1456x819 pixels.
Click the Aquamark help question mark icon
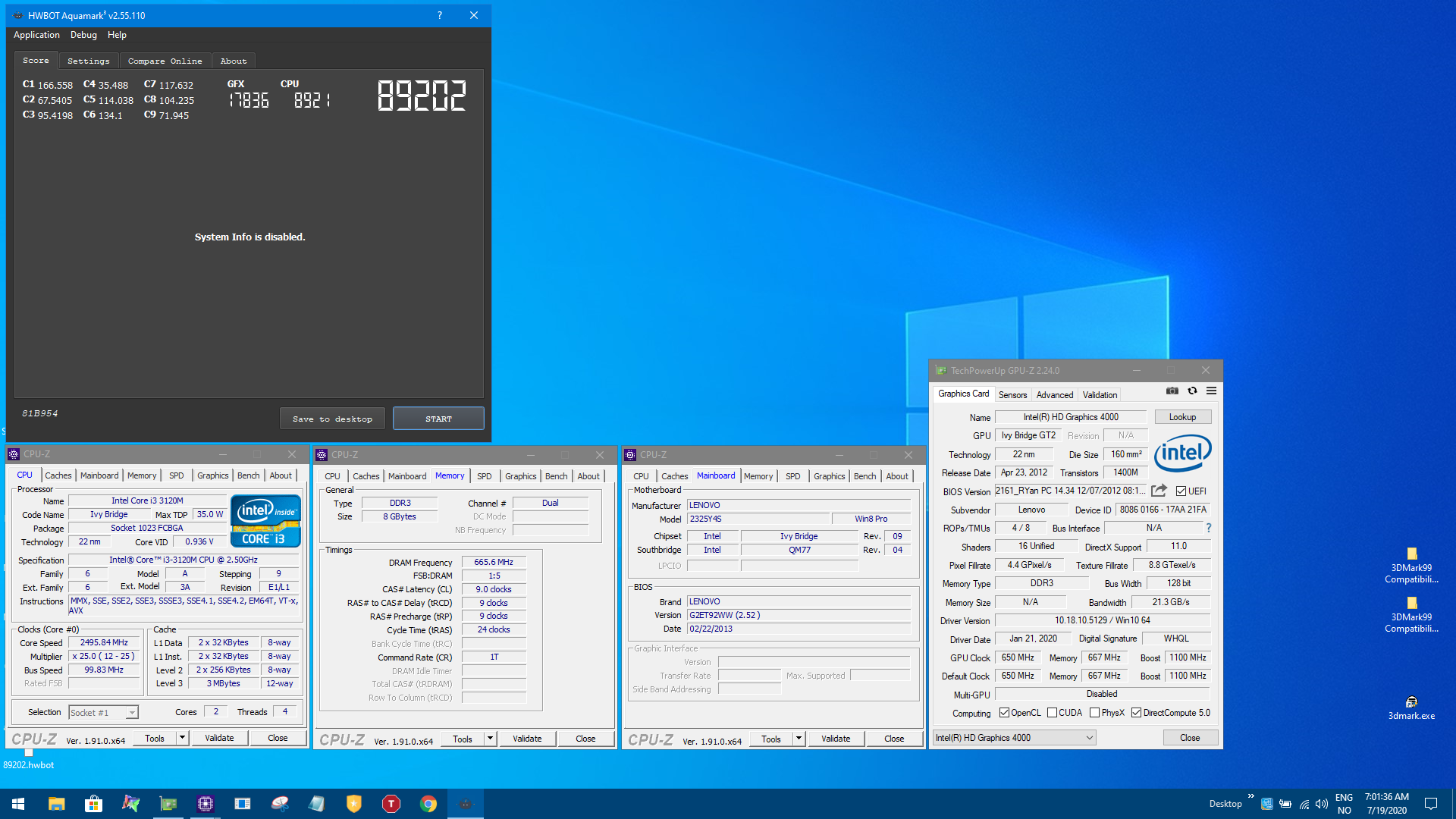(x=440, y=15)
